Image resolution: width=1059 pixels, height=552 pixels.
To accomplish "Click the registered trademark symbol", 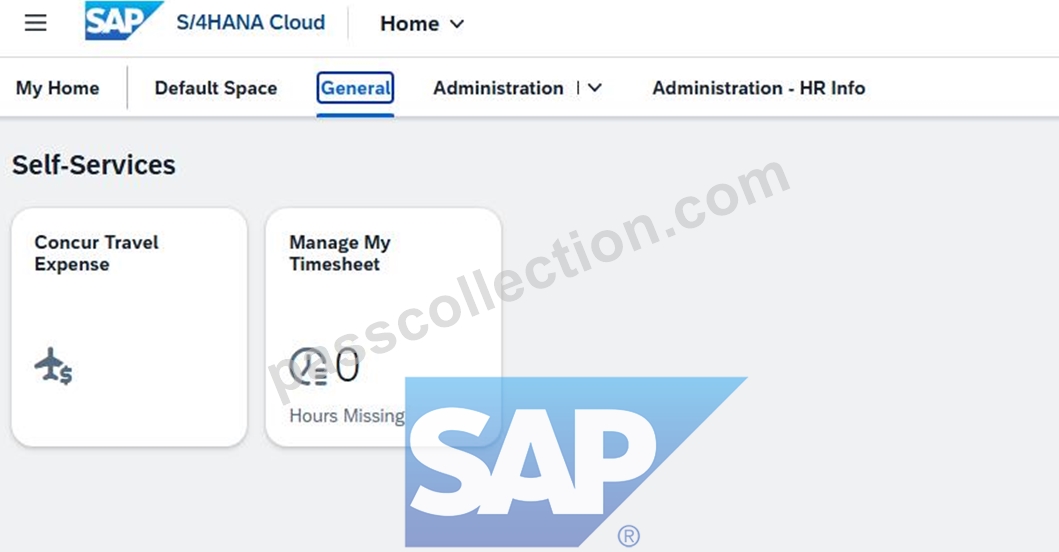I will [x=628, y=536].
